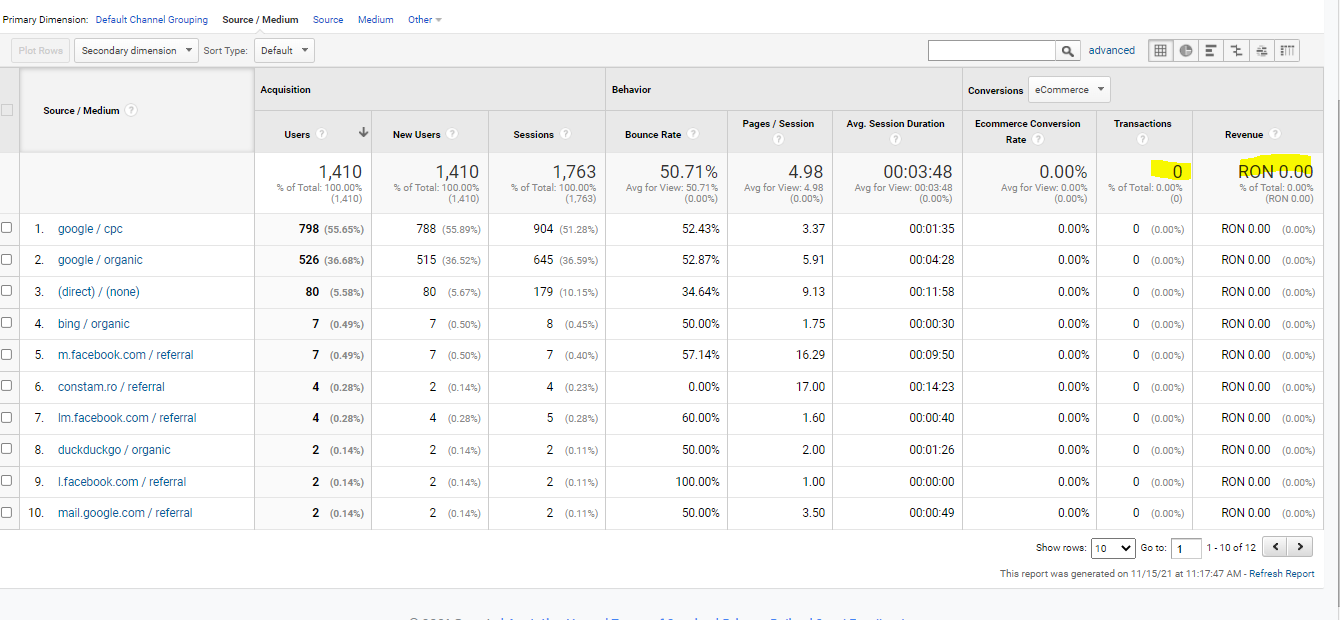Tick the checkbox for mail.google.com / referral row
The image size is (1340, 620).
(7, 512)
